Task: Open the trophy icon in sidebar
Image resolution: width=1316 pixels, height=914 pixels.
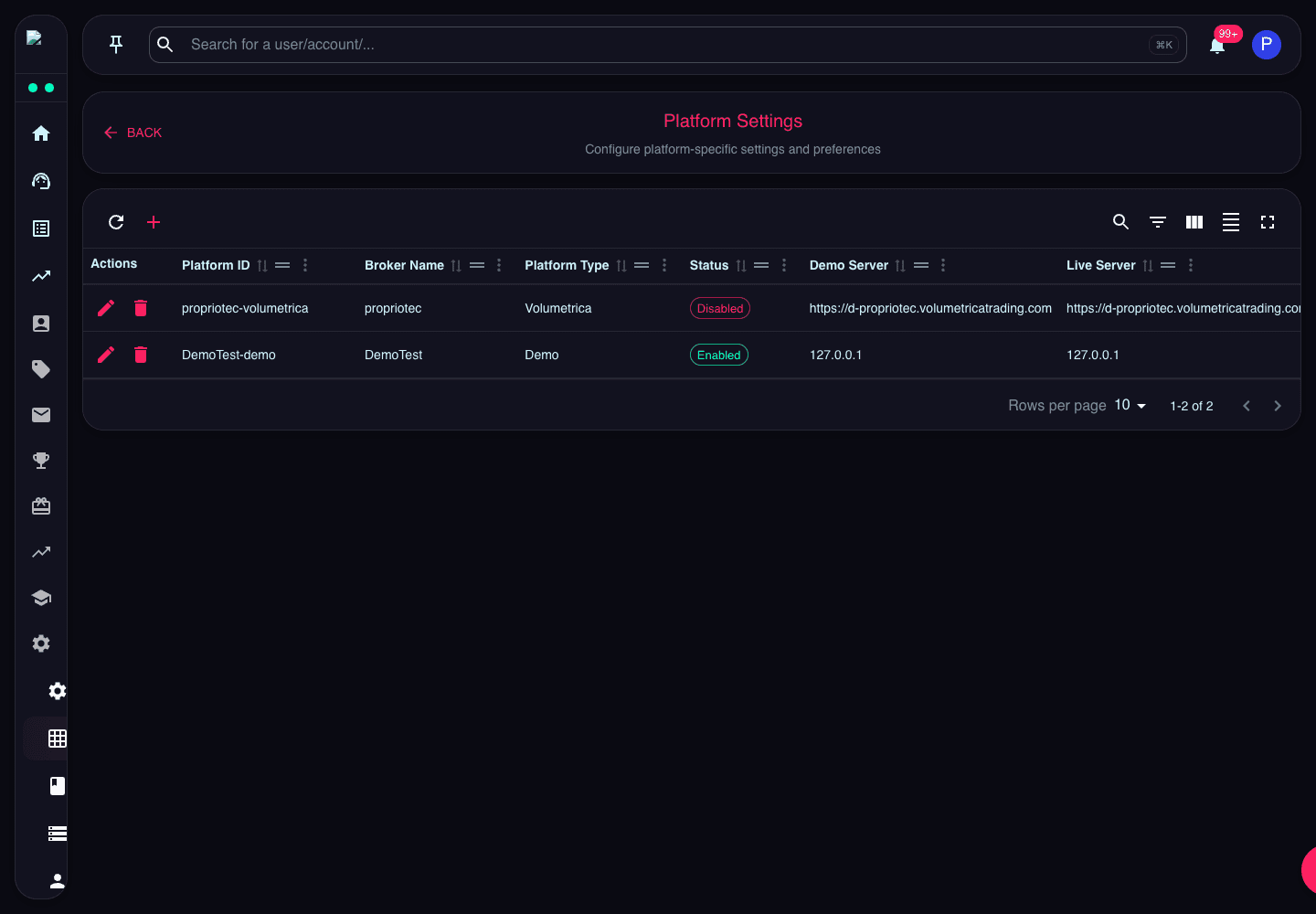Action: (x=41, y=461)
